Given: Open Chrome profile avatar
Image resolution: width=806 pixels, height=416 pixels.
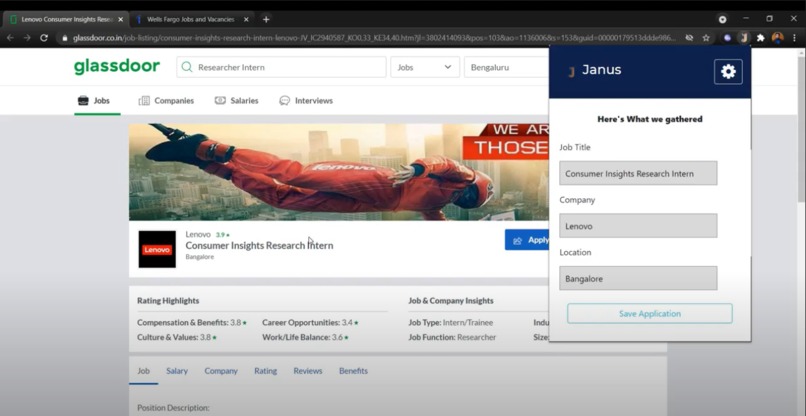Looking at the screenshot, I should pyautogui.click(x=778, y=38).
